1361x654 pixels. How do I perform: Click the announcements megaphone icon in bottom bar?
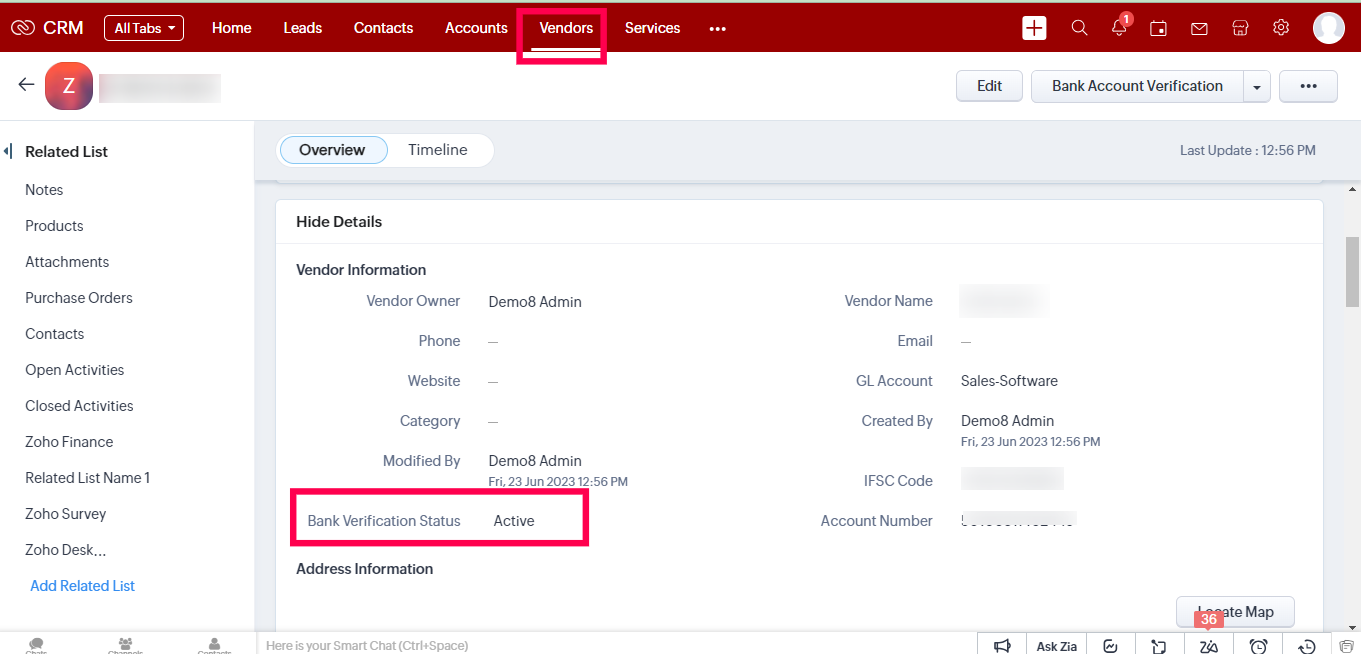(x=1002, y=646)
